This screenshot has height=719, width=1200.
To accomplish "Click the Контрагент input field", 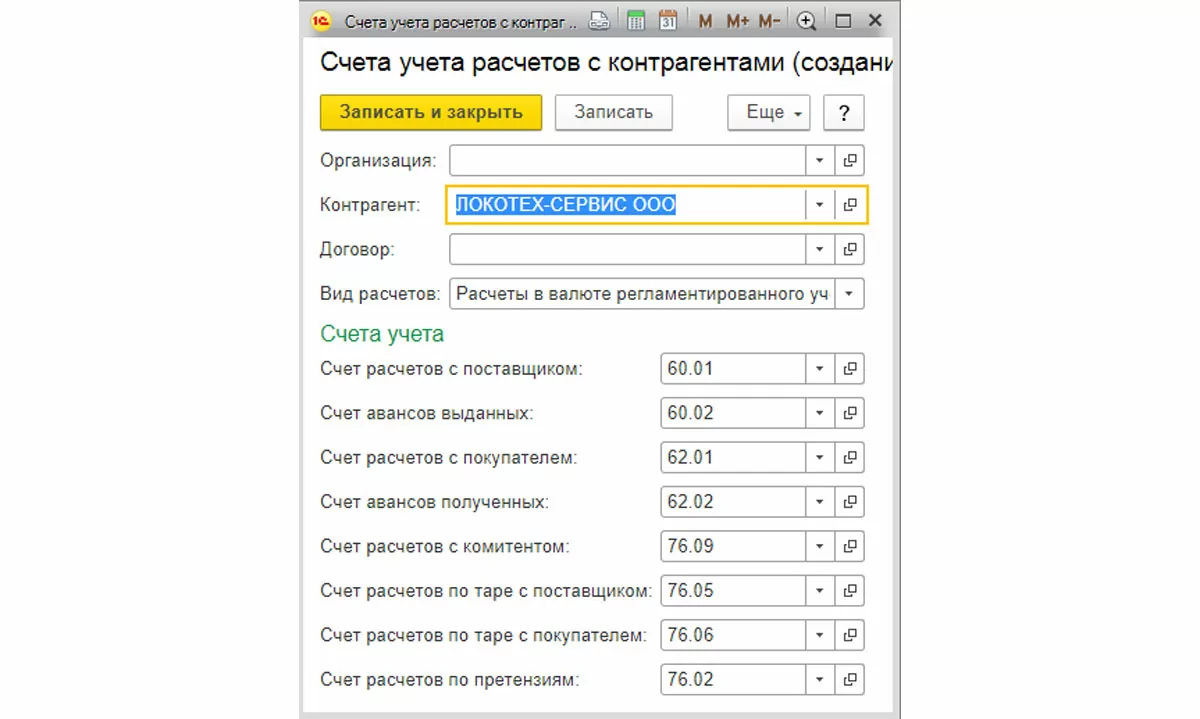I will pos(626,204).
